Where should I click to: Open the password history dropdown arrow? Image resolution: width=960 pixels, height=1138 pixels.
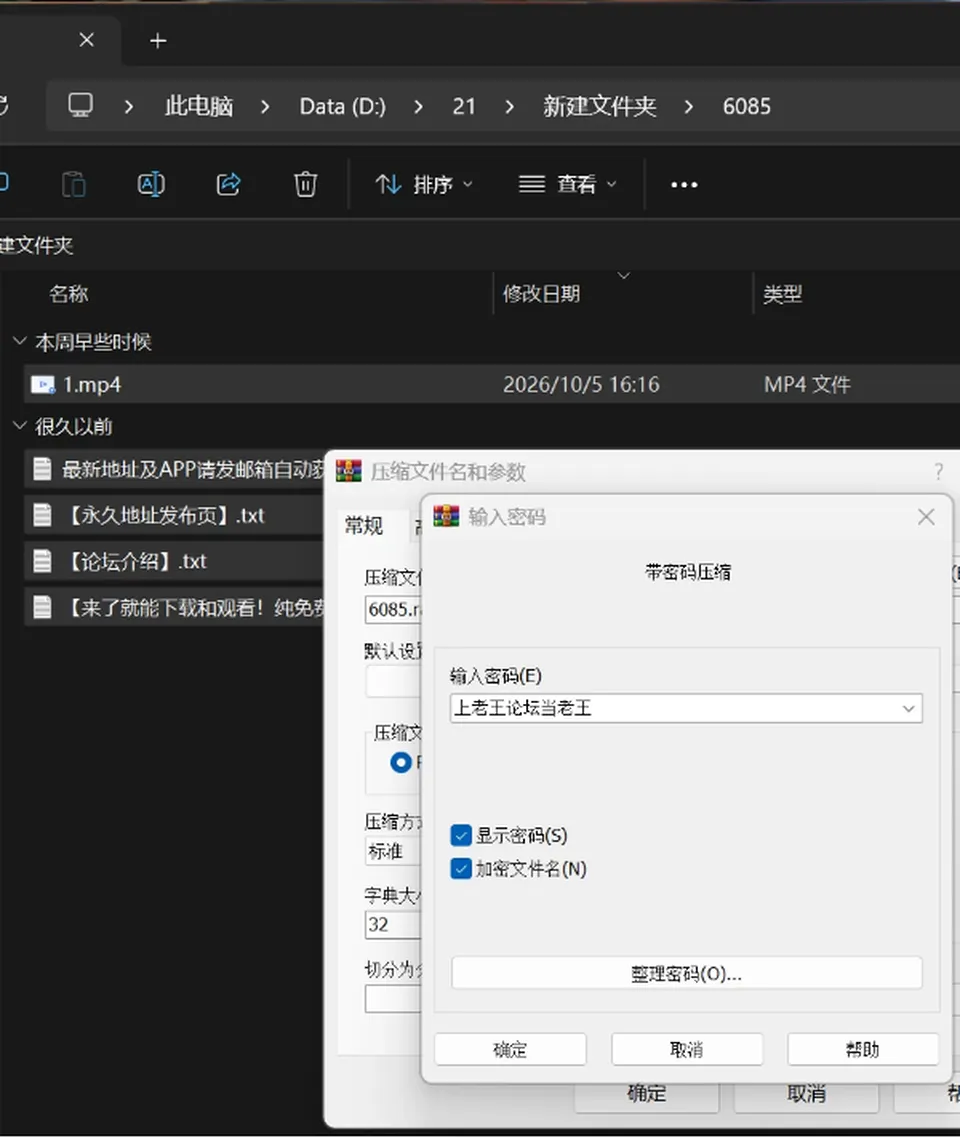(908, 708)
